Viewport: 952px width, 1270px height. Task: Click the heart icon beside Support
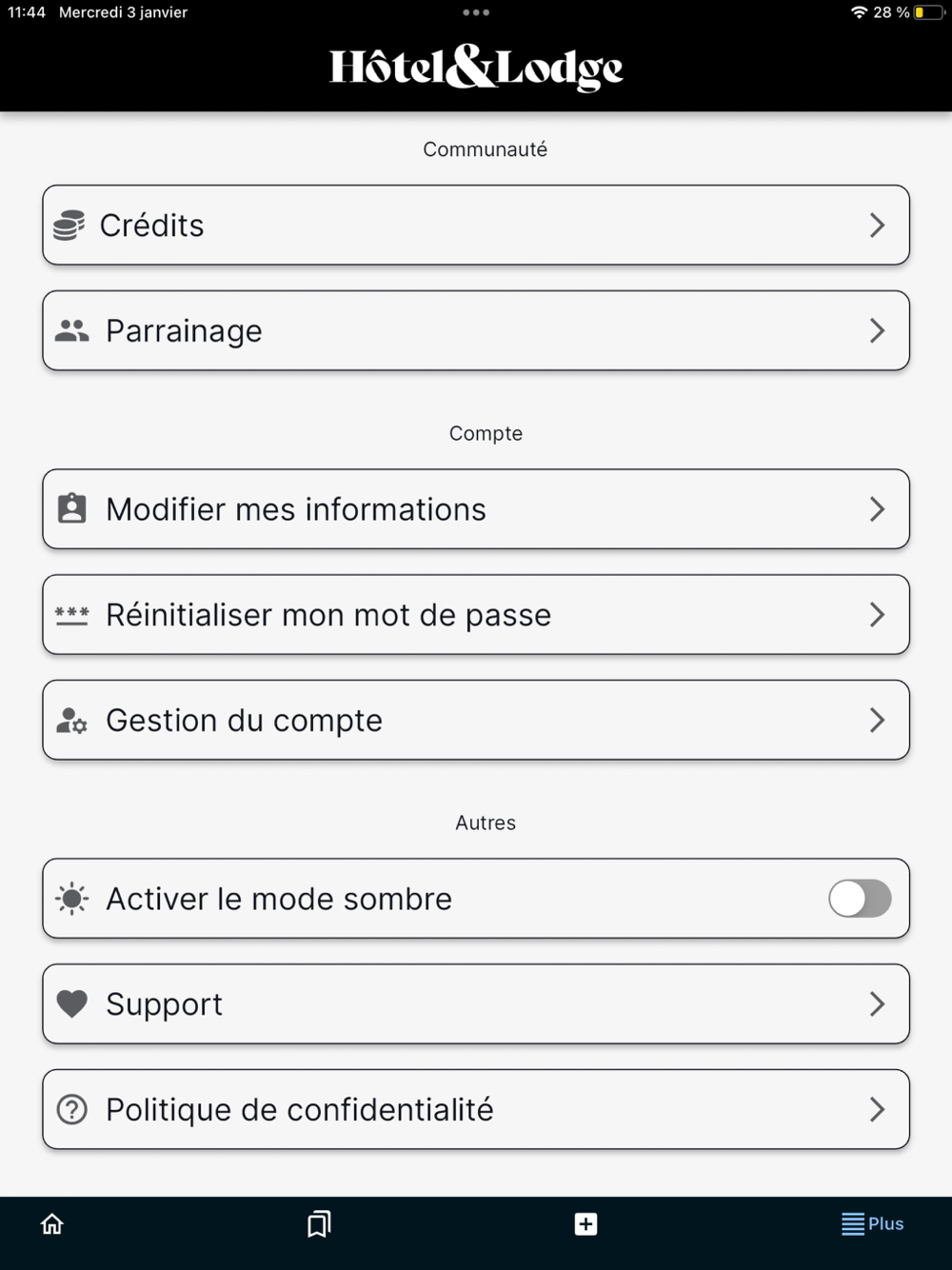(x=72, y=1003)
